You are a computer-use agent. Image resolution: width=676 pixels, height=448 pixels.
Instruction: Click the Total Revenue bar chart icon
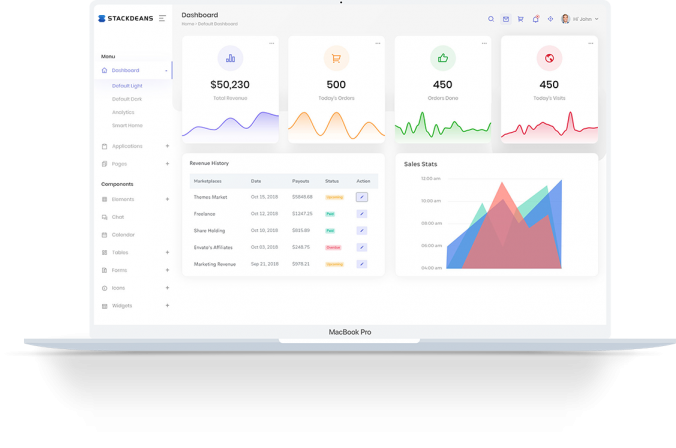pos(230,58)
